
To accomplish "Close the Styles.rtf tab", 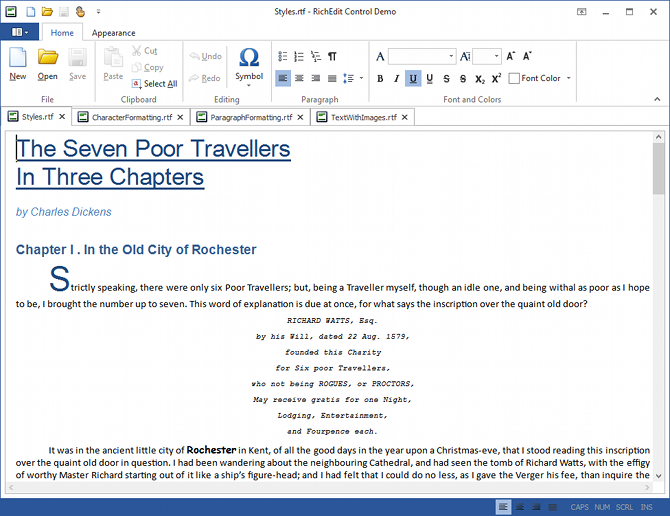I will [62, 117].
